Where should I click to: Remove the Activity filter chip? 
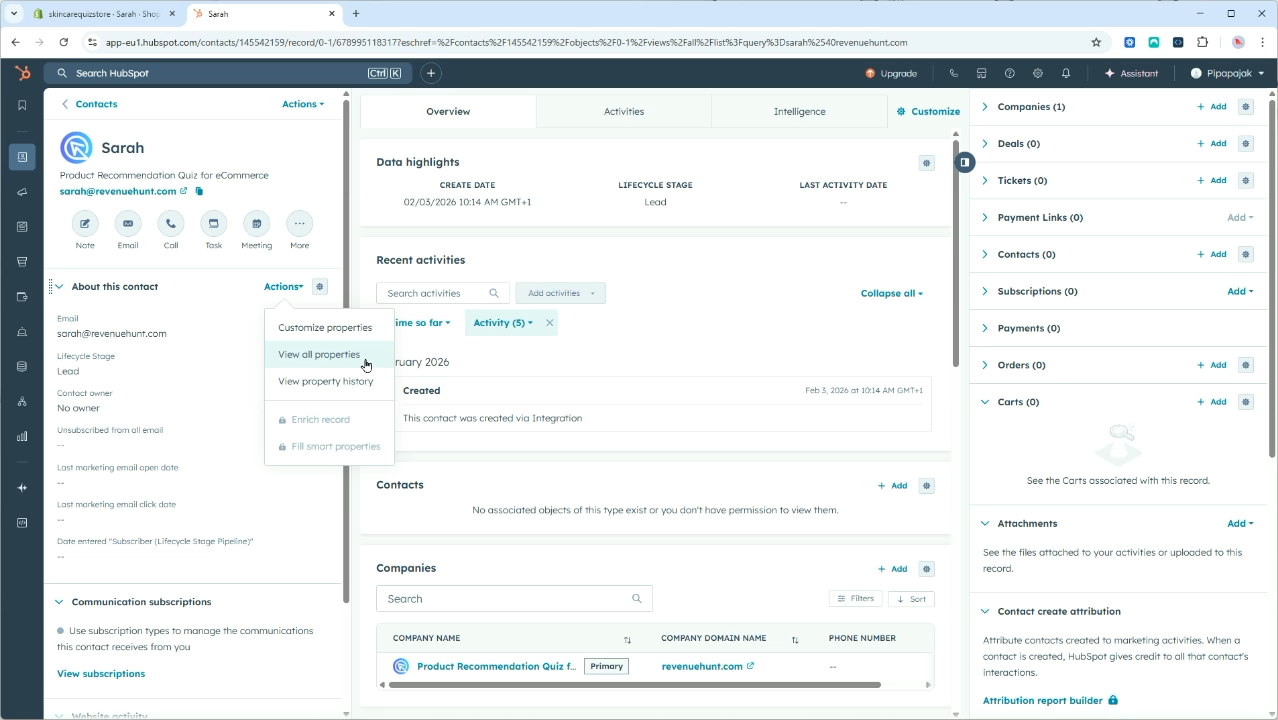tap(549, 322)
